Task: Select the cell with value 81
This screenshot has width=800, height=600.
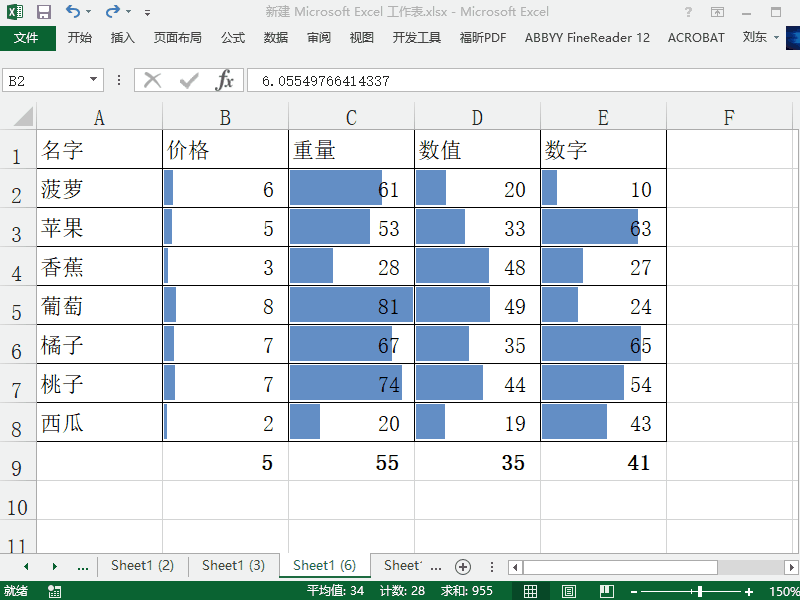Action: (352, 305)
